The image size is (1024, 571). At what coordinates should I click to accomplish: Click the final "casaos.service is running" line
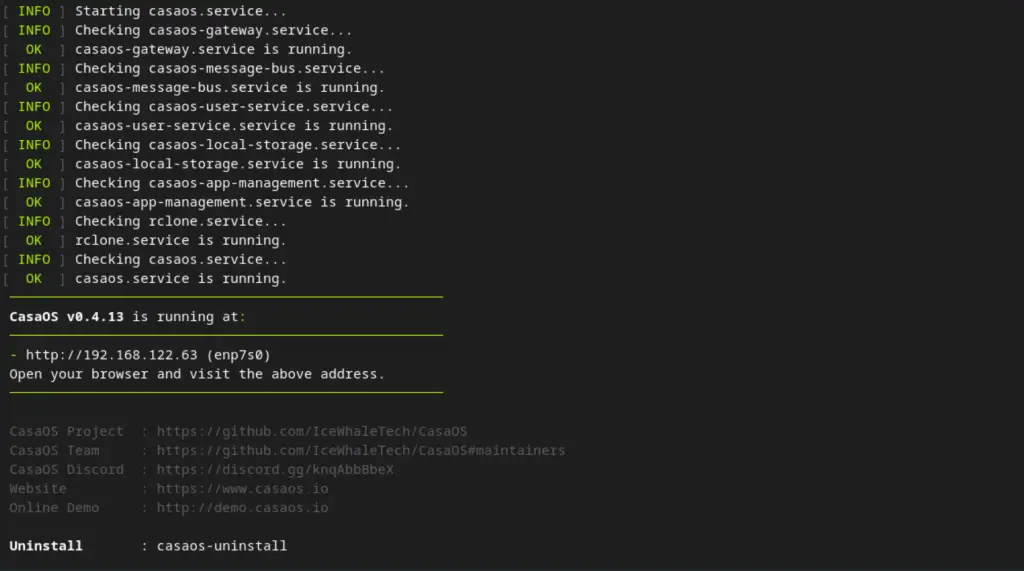click(180, 279)
